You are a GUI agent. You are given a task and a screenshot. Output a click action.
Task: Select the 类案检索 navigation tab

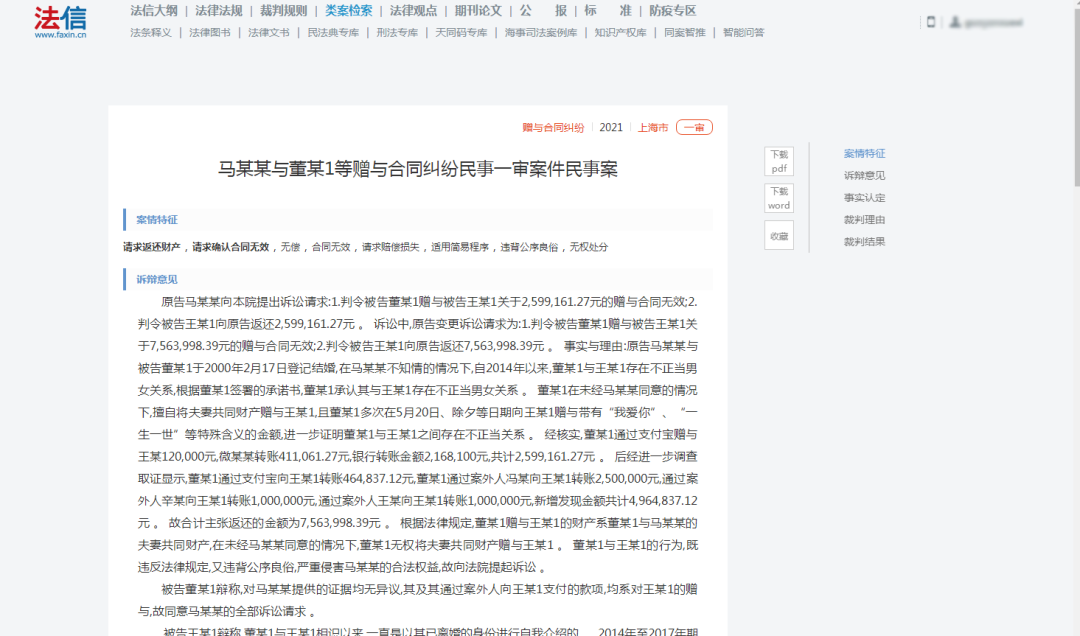click(349, 10)
